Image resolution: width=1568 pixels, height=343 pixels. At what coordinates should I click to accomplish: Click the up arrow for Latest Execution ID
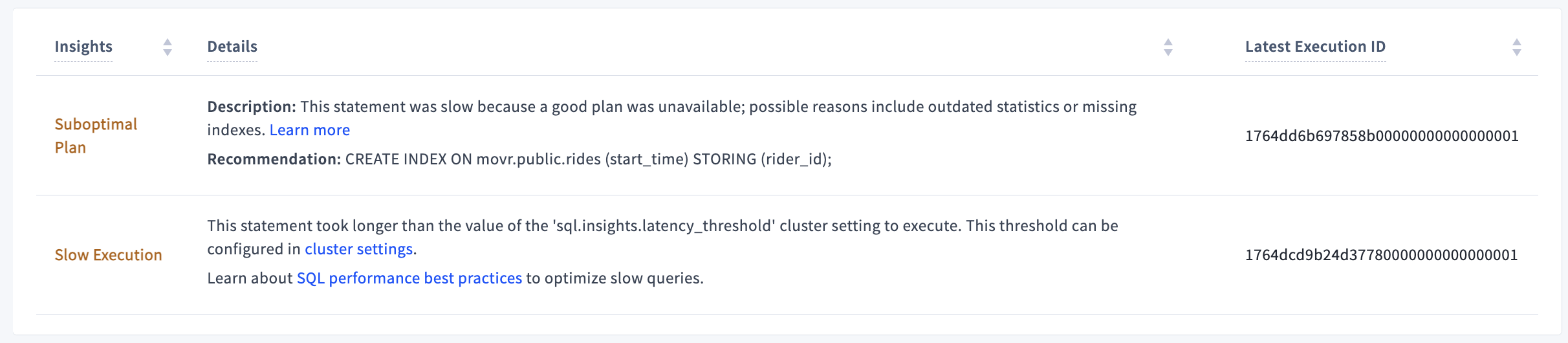[1517, 43]
